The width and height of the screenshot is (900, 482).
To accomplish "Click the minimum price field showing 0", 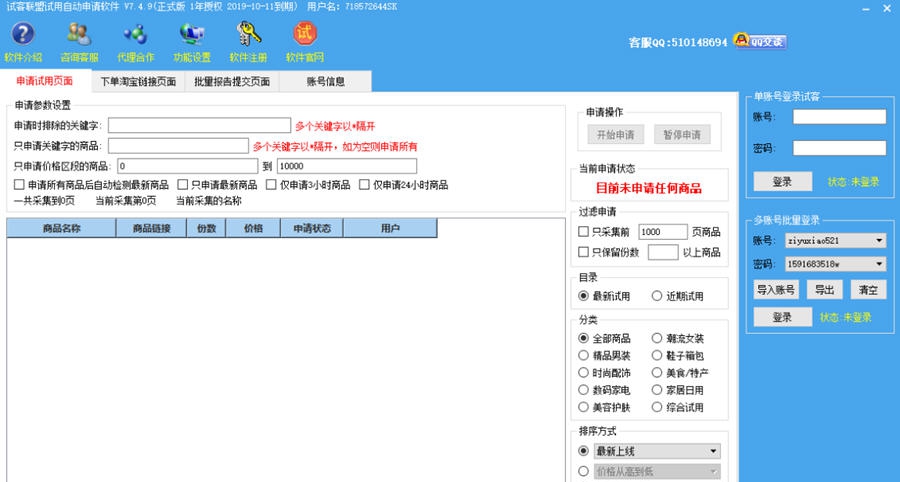I will (188, 166).
